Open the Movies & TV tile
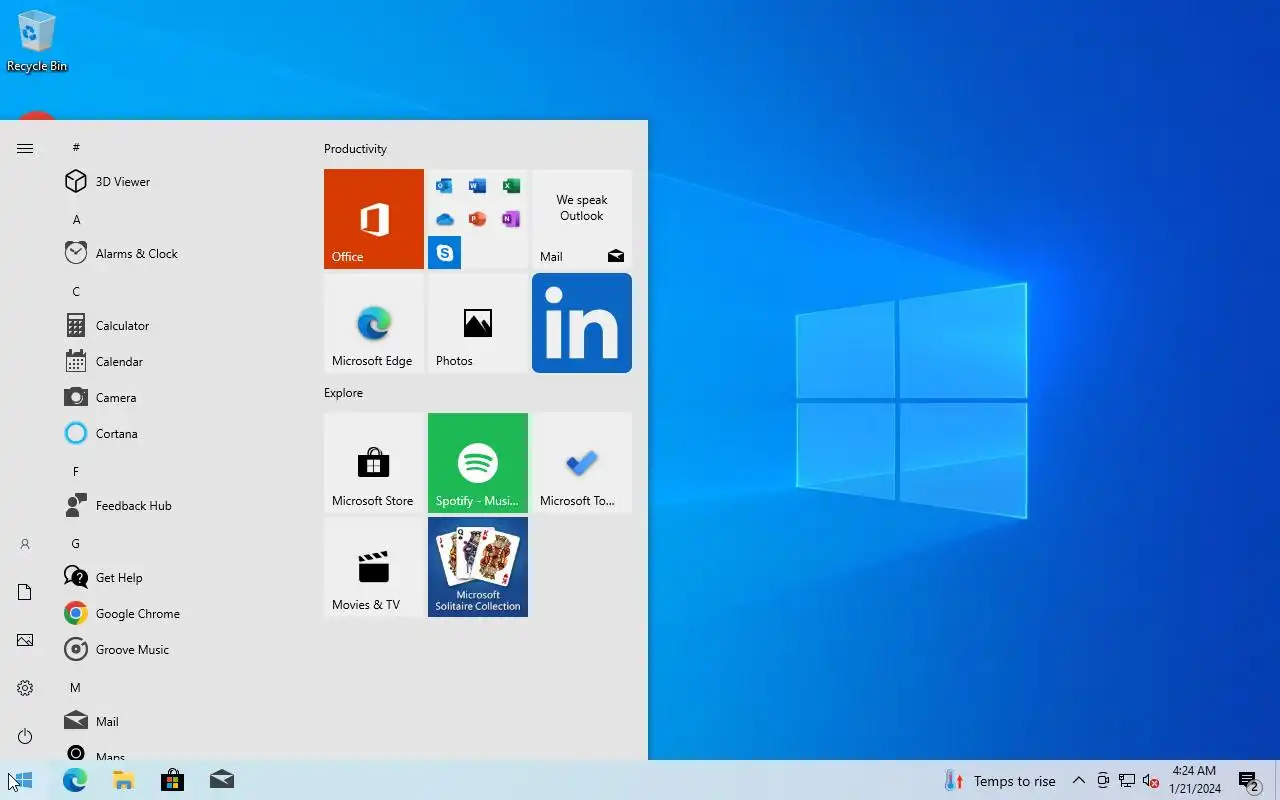The image size is (1280, 800). 374,567
